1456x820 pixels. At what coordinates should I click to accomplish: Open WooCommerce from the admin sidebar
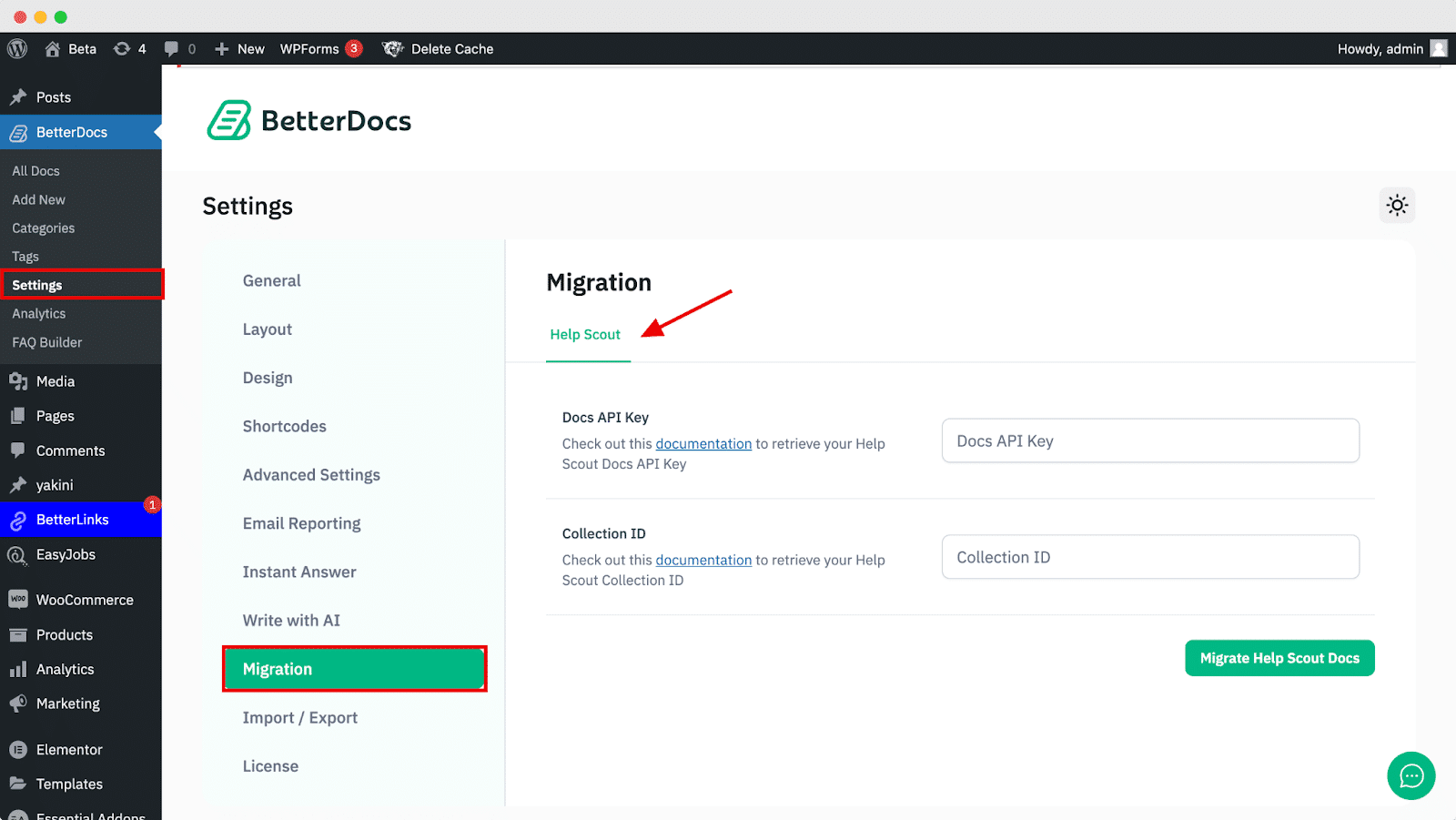tap(18, 599)
